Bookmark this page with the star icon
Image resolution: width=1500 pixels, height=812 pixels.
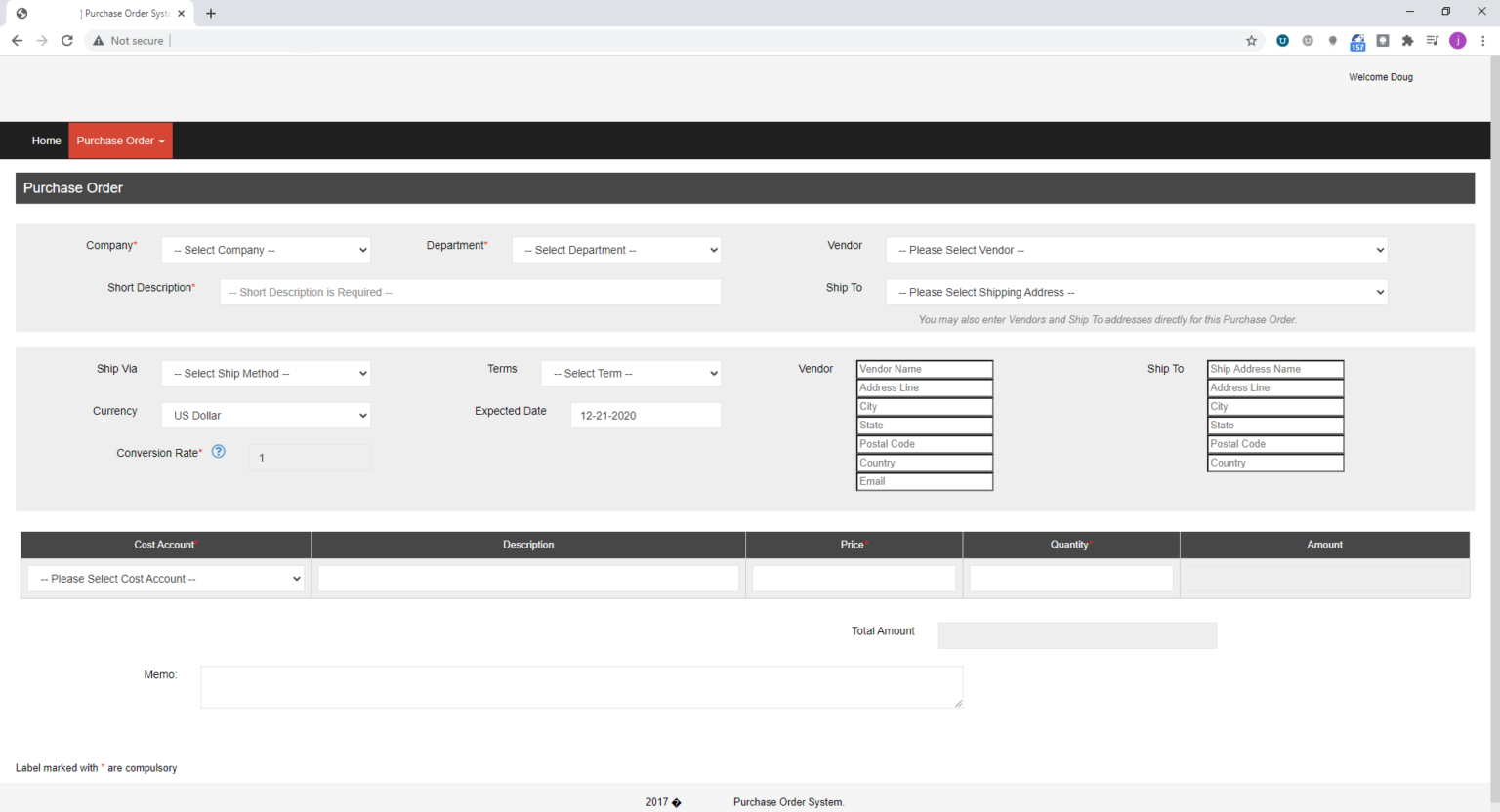pos(1251,41)
